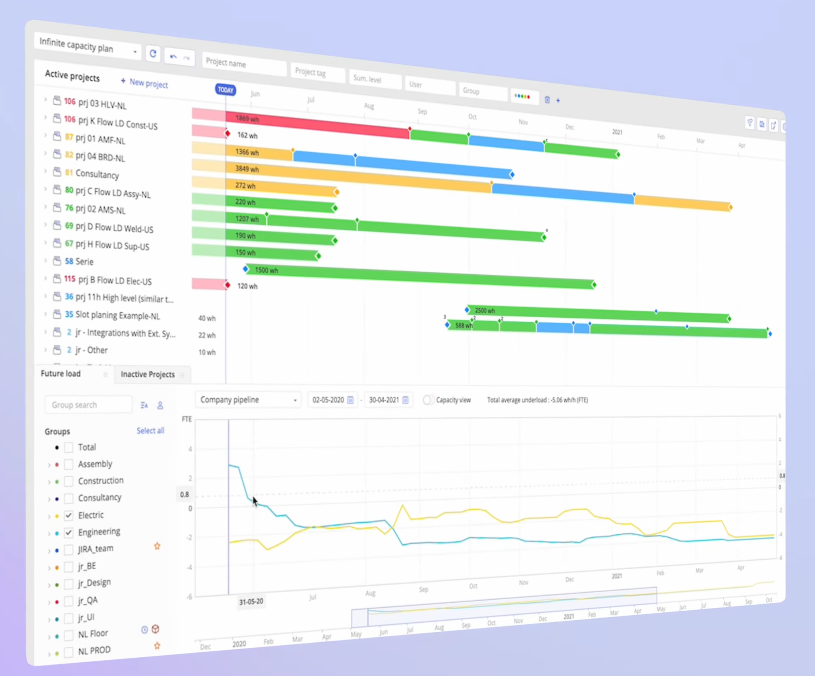
Task: Check the JIRA_team group checkbox
Action: point(69,550)
